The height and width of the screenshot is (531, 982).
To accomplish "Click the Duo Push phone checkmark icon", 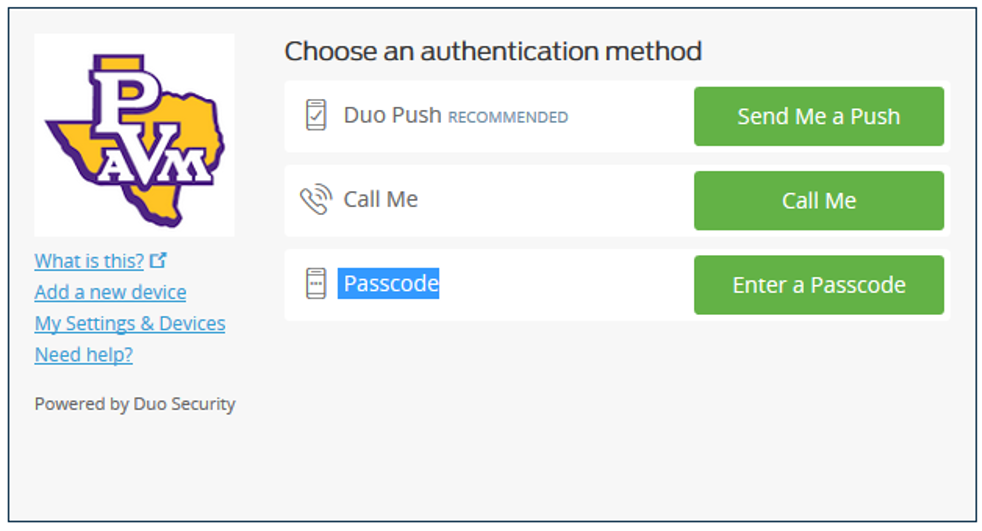I will click(x=316, y=116).
